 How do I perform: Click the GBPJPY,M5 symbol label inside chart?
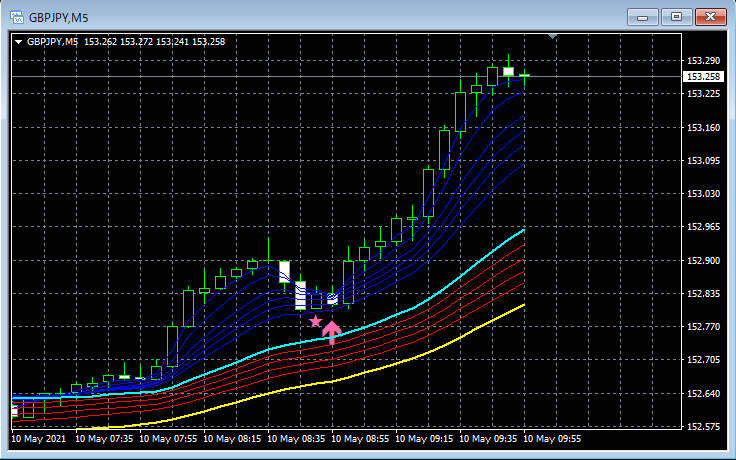(x=53, y=42)
